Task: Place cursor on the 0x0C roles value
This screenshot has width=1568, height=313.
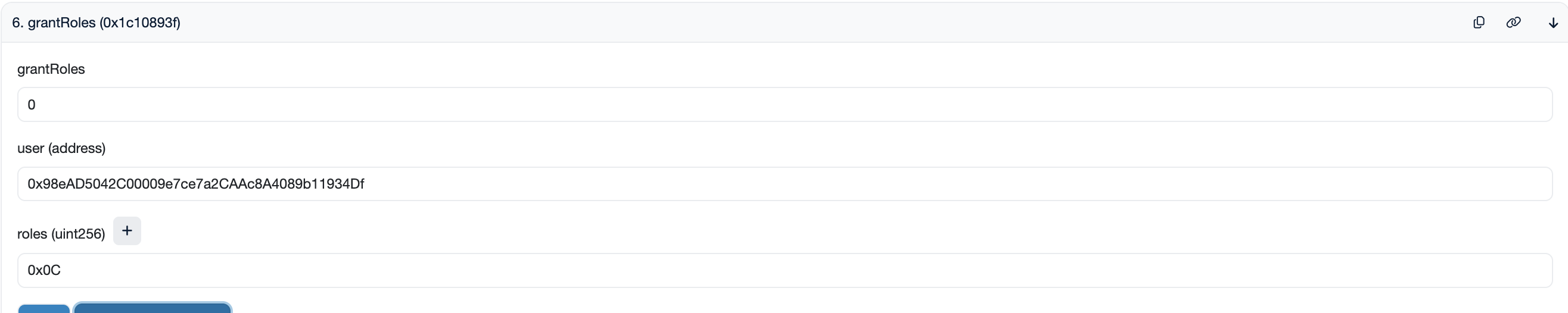Action: point(45,271)
